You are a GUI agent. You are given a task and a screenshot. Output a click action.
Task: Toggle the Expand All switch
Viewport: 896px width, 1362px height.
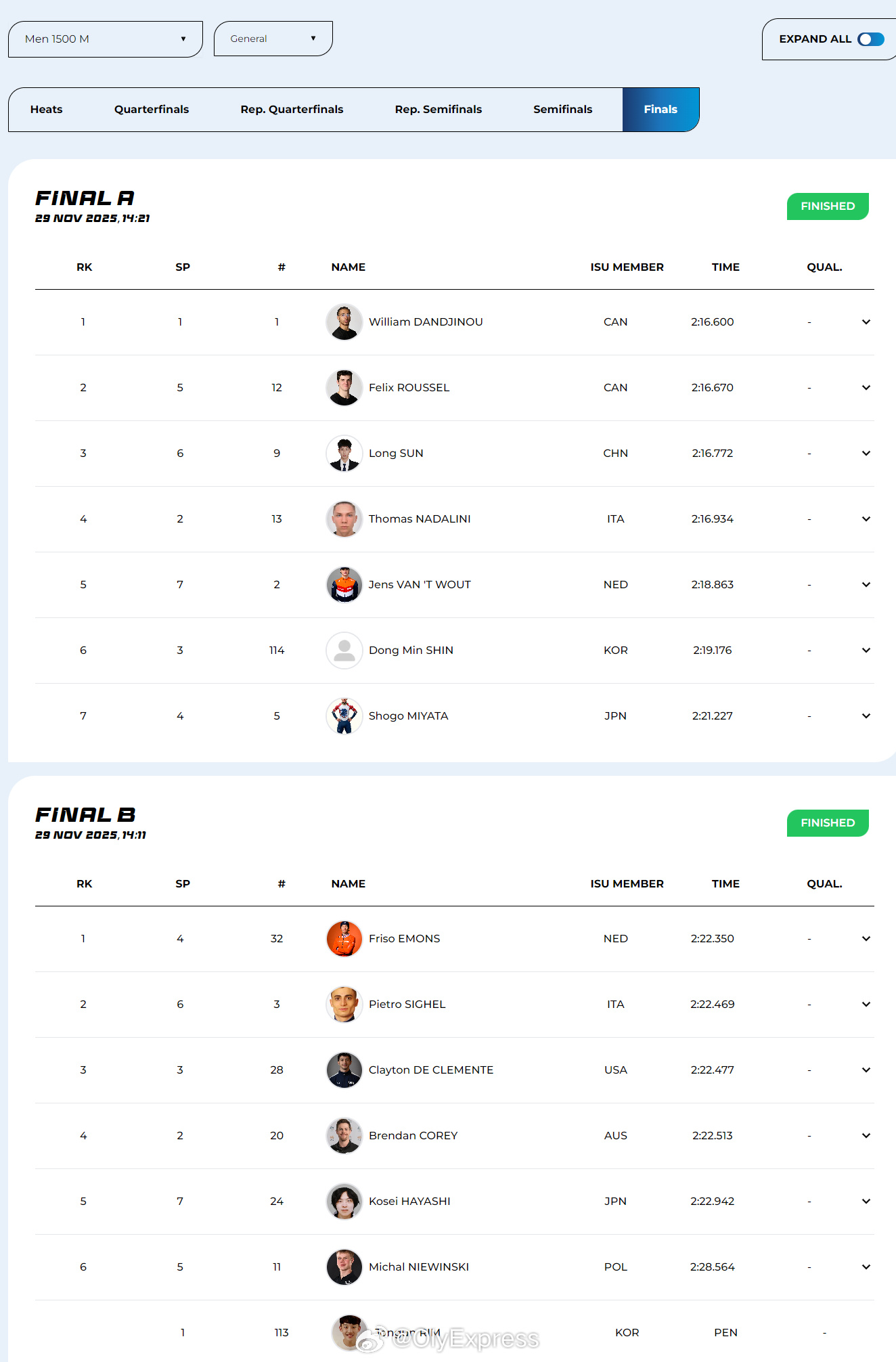(x=870, y=39)
